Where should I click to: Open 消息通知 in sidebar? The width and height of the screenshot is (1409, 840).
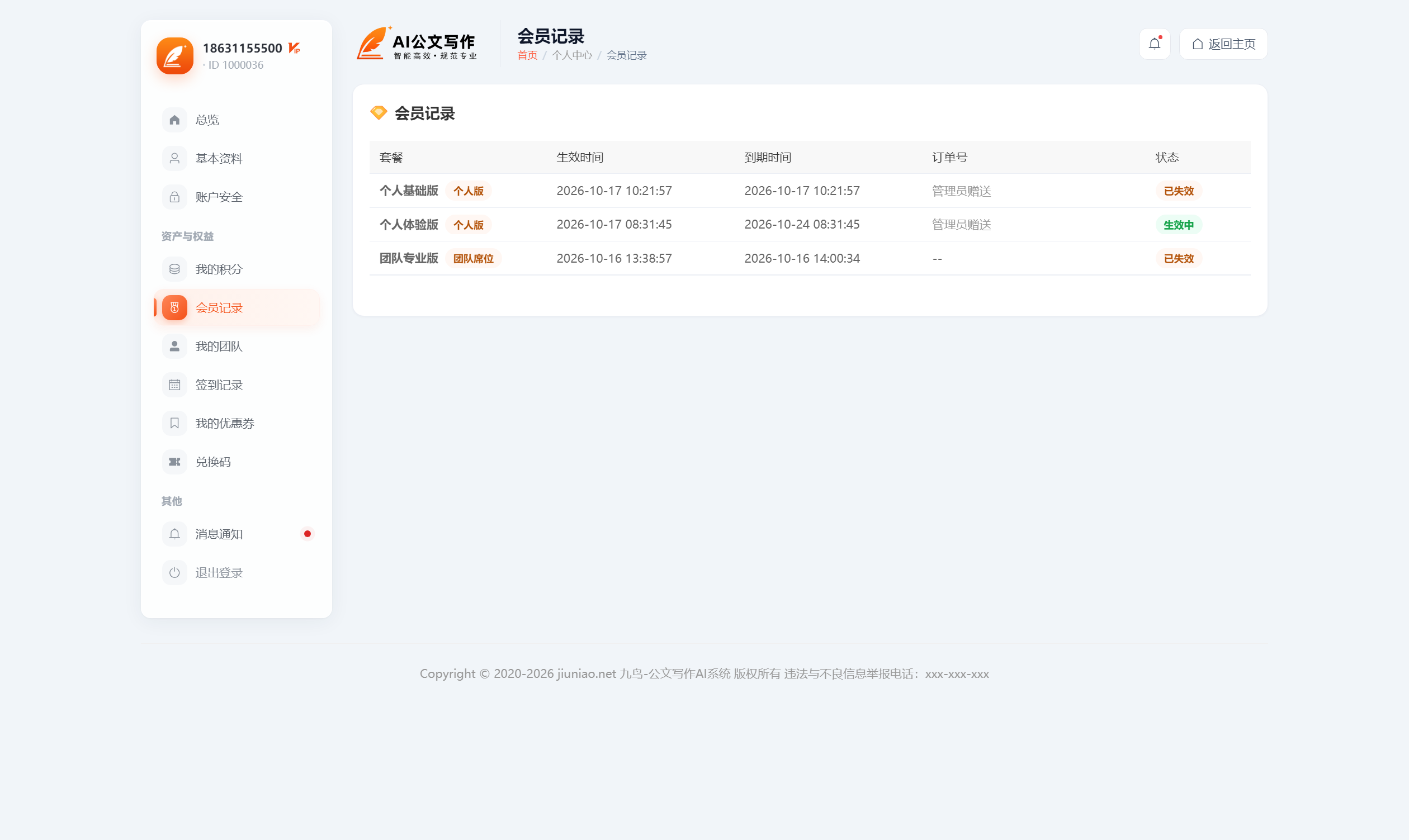coord(236,534)
